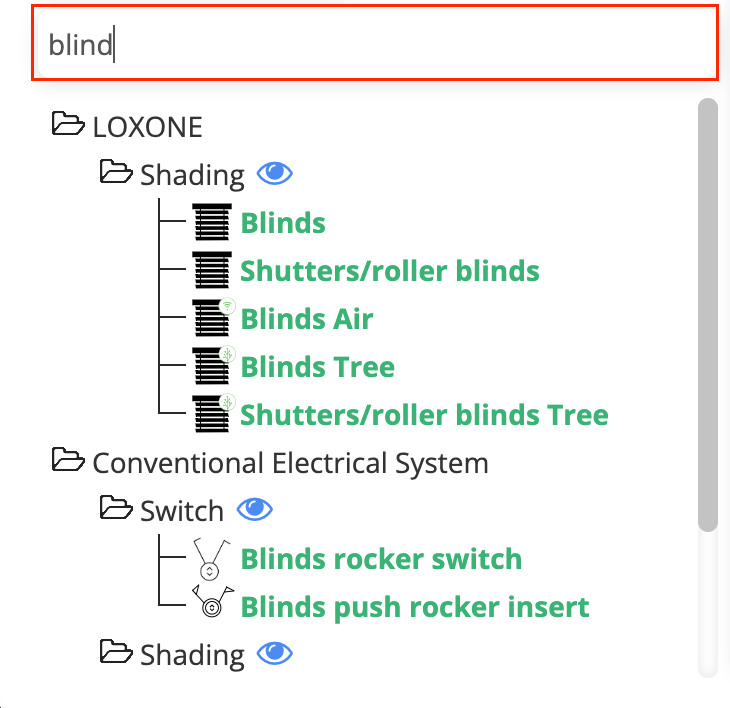Image resolution: width=730 pixels, height=708 pixels.
Task: Click the Blinds device icon
Action: coord(211,222)
